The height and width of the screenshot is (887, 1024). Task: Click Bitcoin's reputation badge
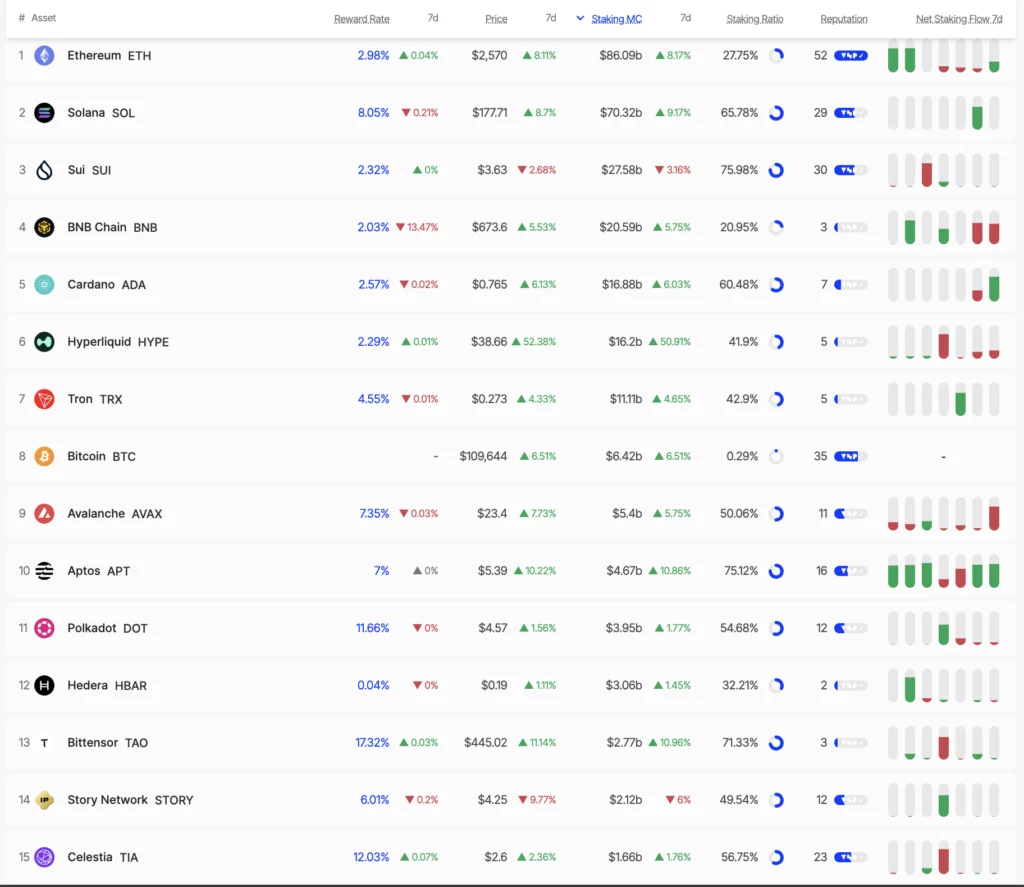pyautogui.click(x=851, y=457)
